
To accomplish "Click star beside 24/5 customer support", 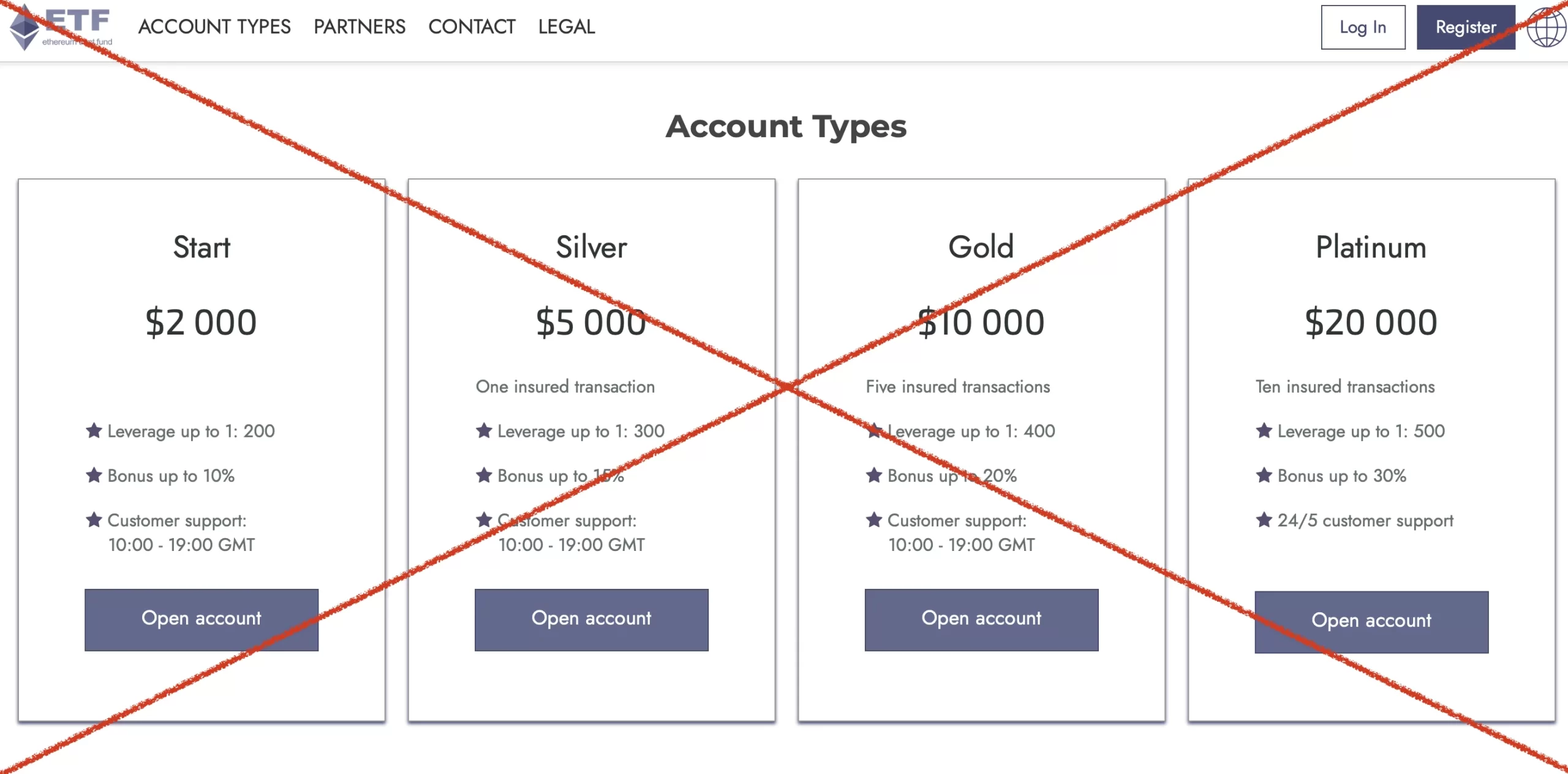I will pos(1264,520).
